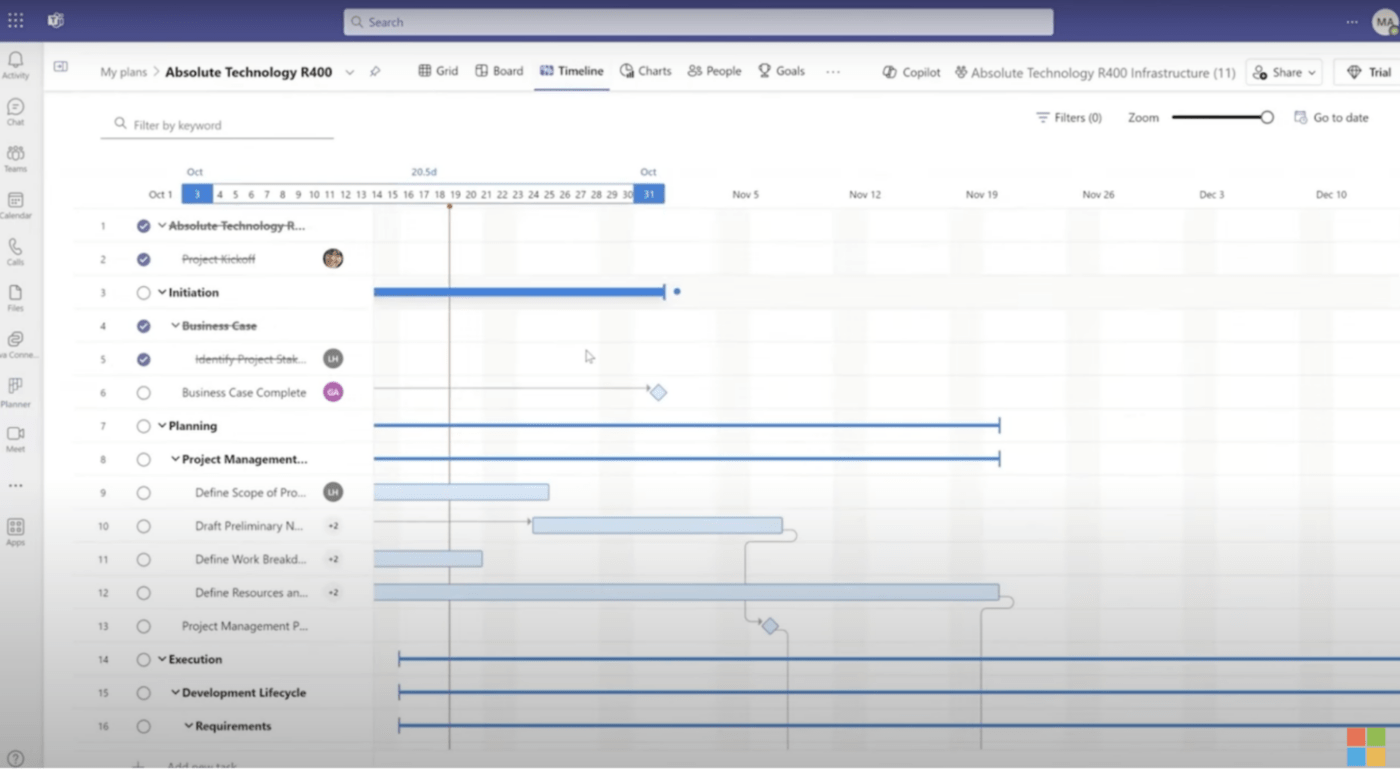
Task: Collapse the Project Management group
Action: (175, 459)
